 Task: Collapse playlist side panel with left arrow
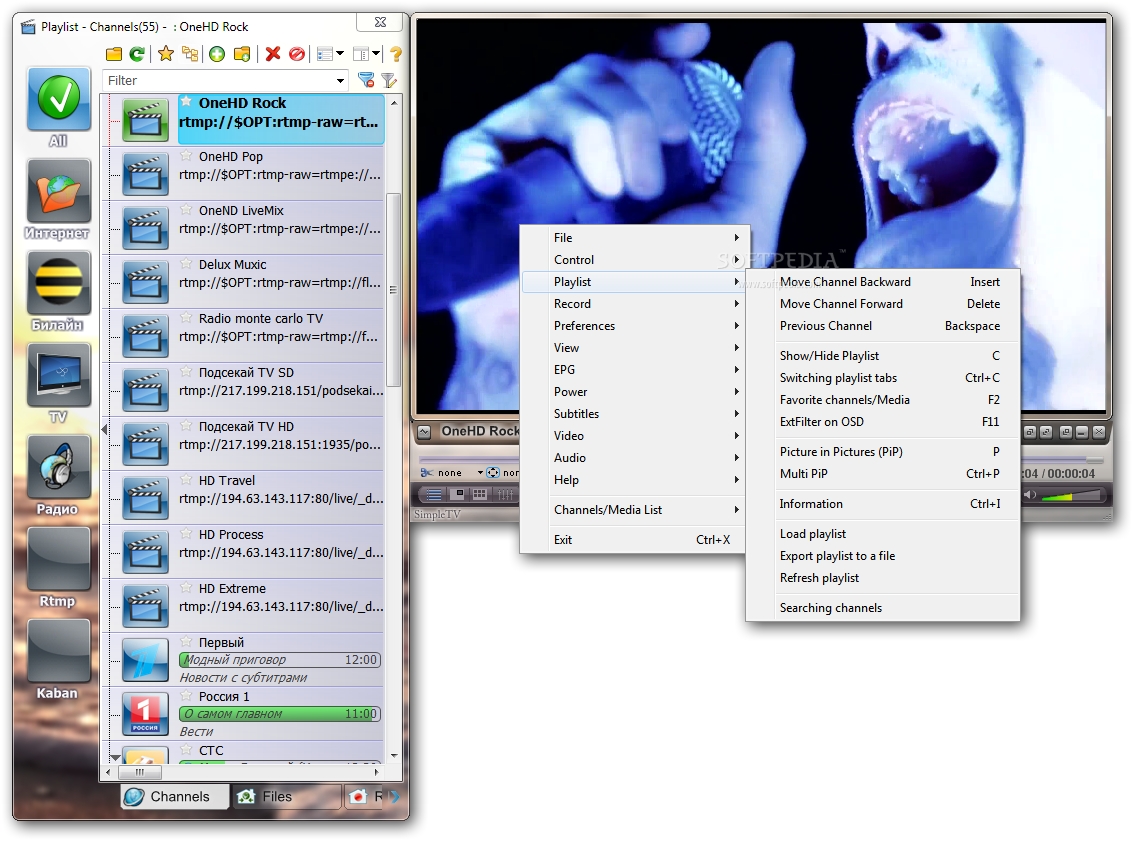pyautogui.click(x=104, y=429)
